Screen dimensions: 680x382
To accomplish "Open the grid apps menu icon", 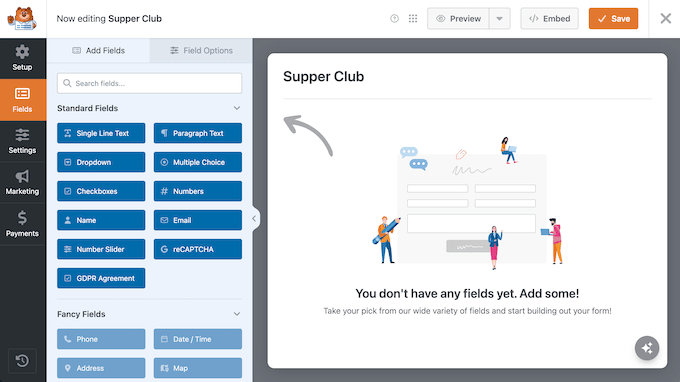I will [413, 19].
